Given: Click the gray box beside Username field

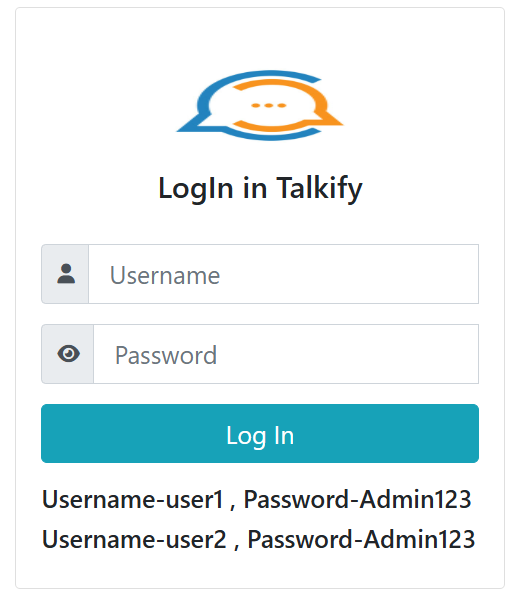Looking at the screenshot, I should pyautogui.click(x=65, y=274).
